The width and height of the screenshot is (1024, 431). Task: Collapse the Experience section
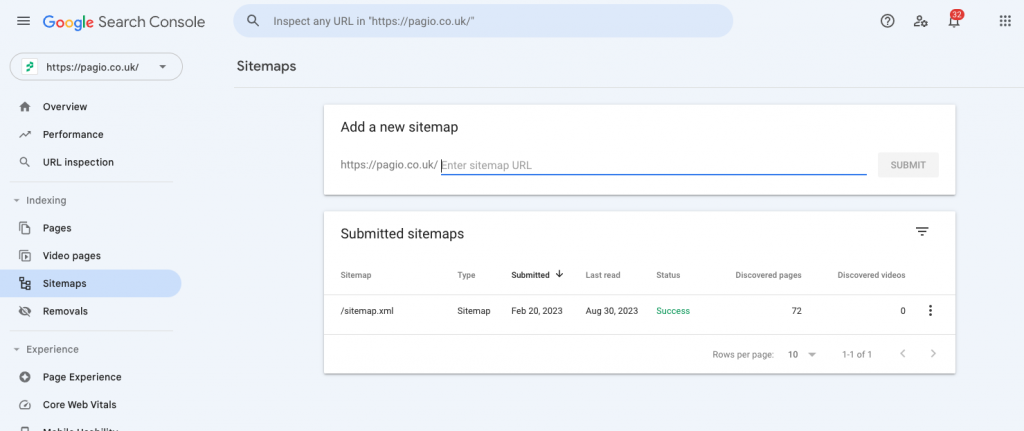(17, 349)
